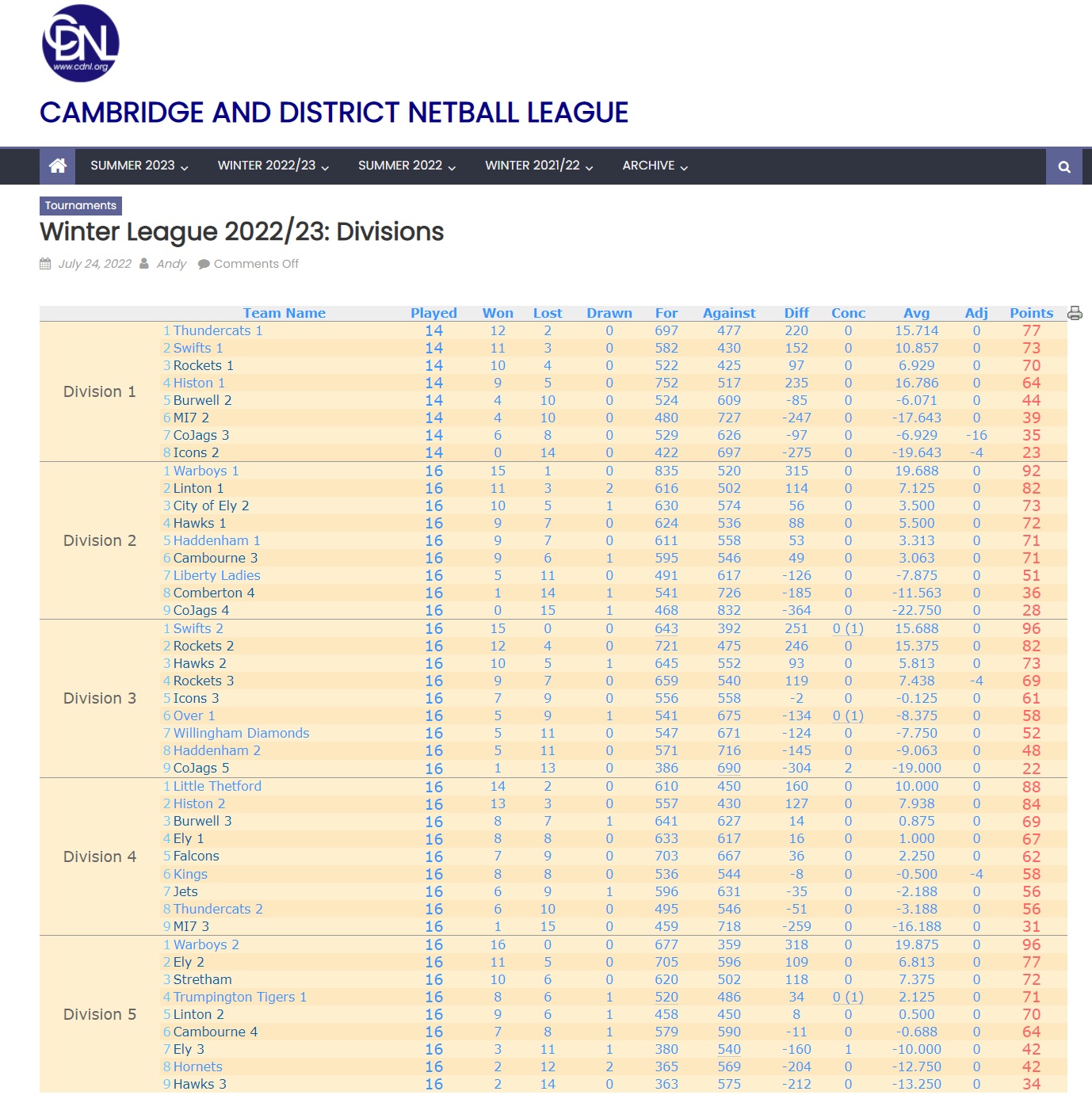Expand the Summer 2023 menu
The image size is (1092, 1095).
pos(139,166)
